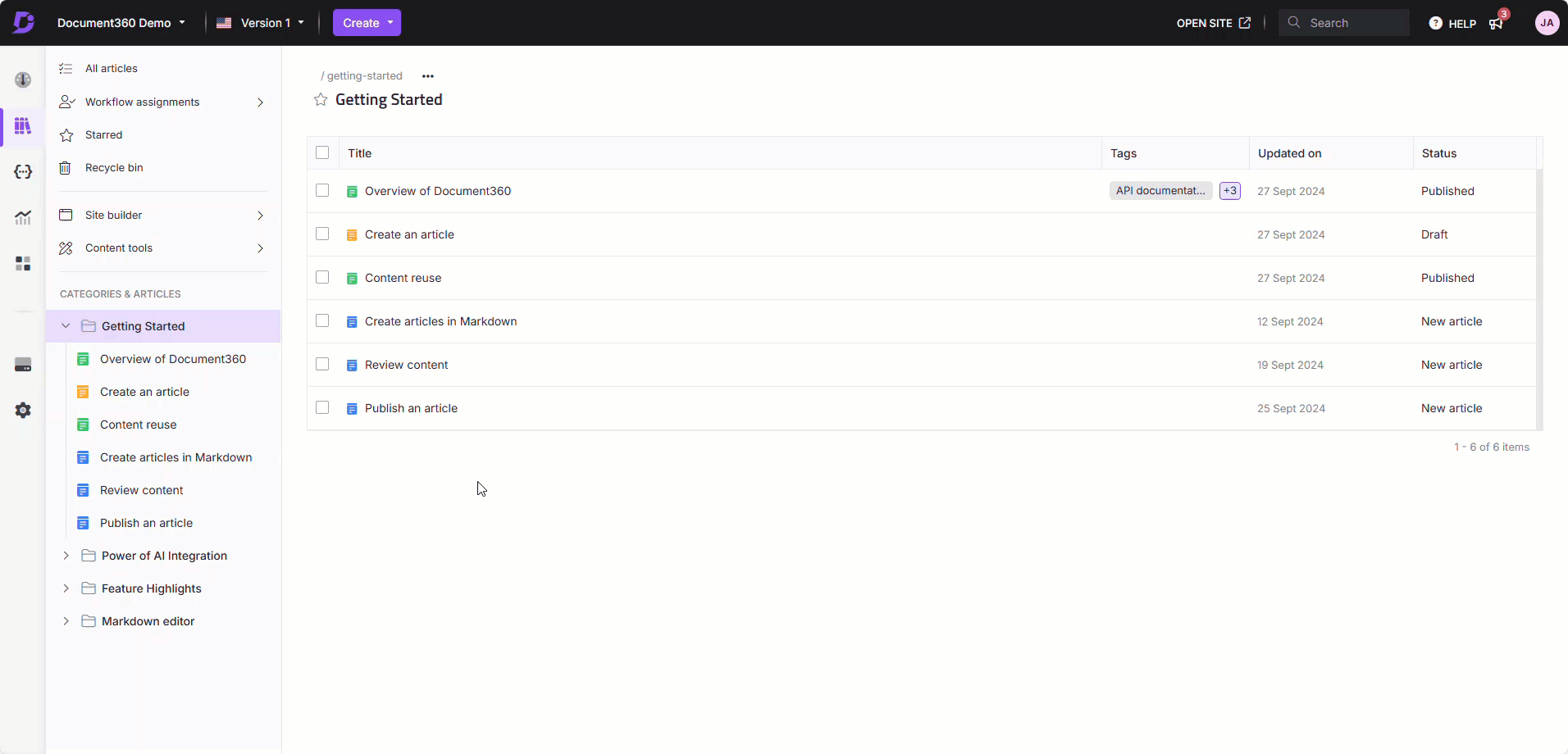Check the Review content row checkbox
Viewport: 1568px width, 754px height.
tap(322, 364)
